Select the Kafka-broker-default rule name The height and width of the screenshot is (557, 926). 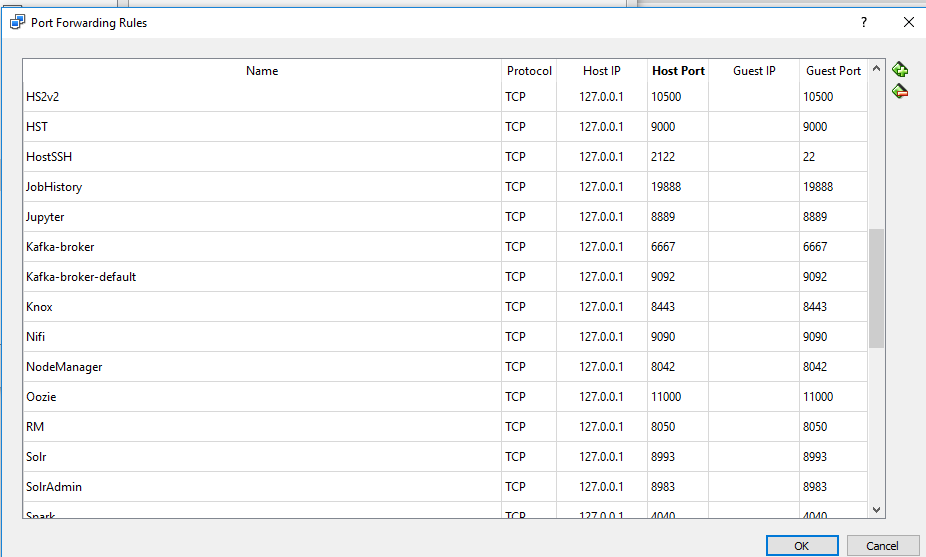tap(81, 277)
